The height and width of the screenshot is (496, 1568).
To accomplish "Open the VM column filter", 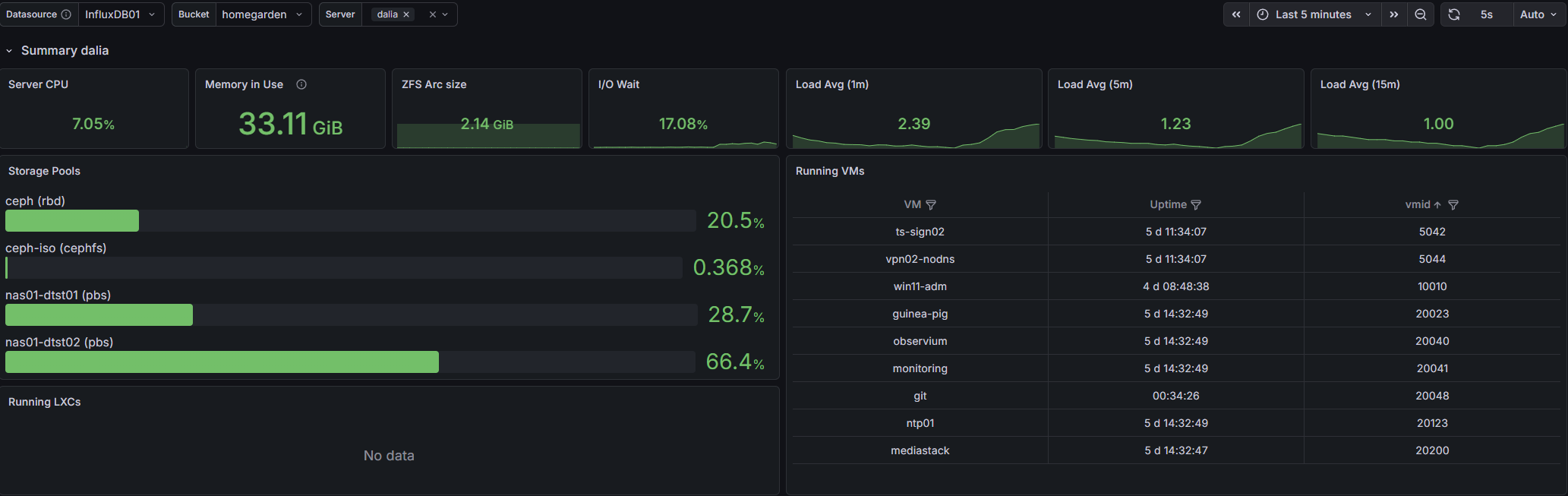I will tap(931, 205).
